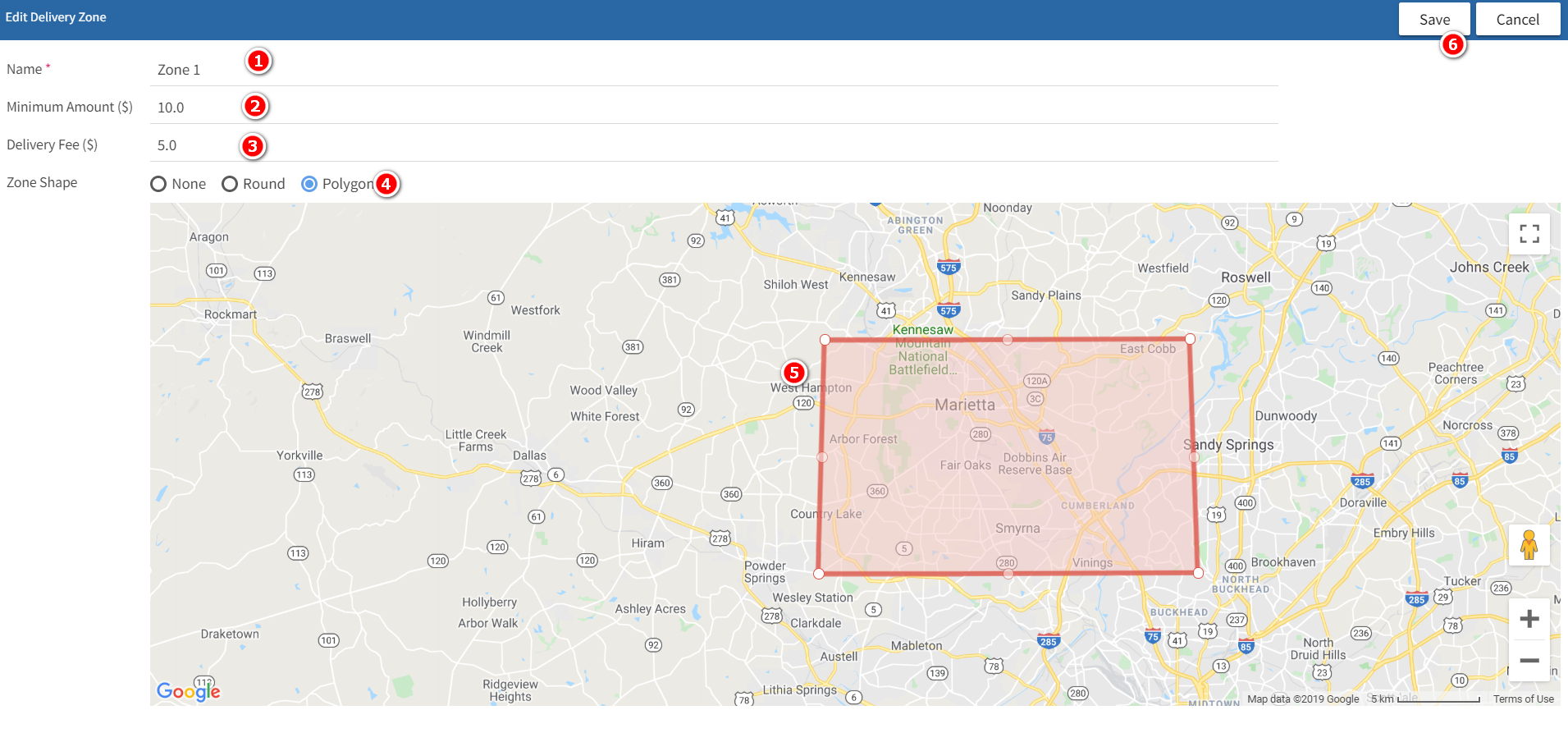1568x733 pixels.
Task: Open the Google logo link
Action: click(x=189, y=691)
